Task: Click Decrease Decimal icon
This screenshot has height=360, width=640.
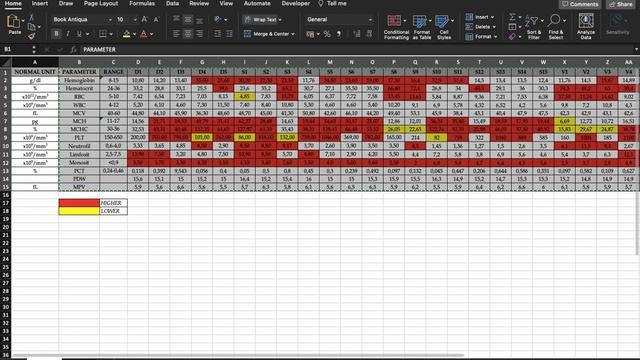Action: coord(369,34)
